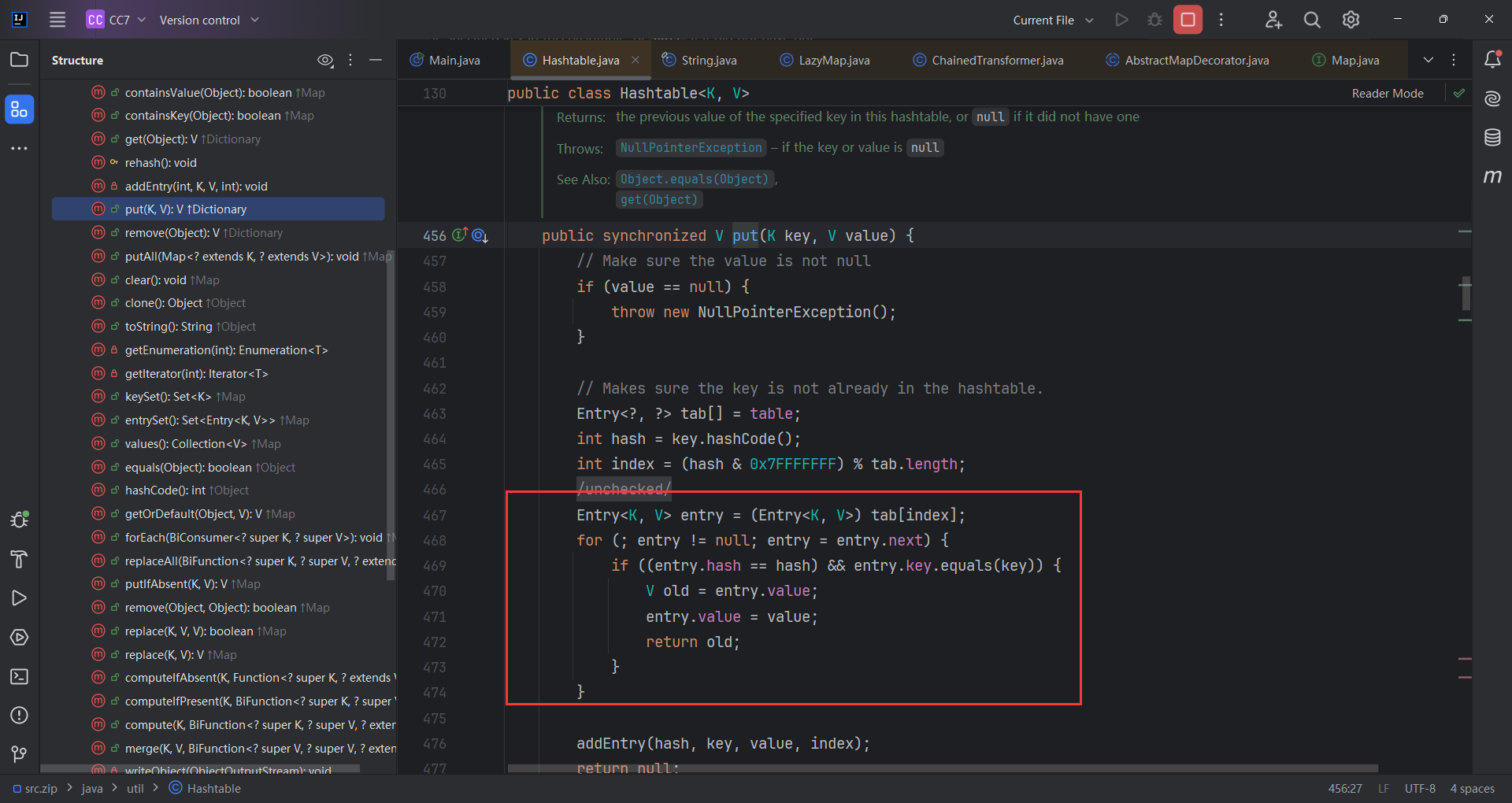The image size is (1512, 803).
Task: Click the inspections checkmark widget
Action: 1459,93
